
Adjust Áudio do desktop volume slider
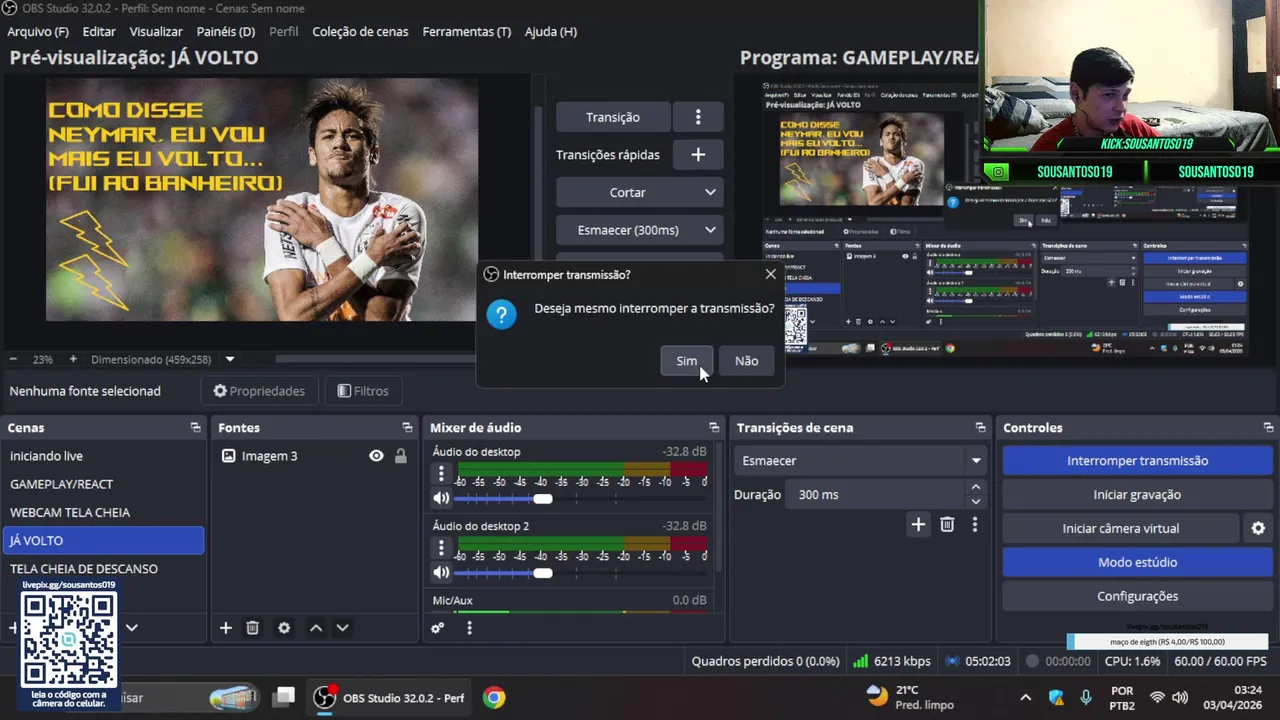pyautogui.click(x=543, y=498)
